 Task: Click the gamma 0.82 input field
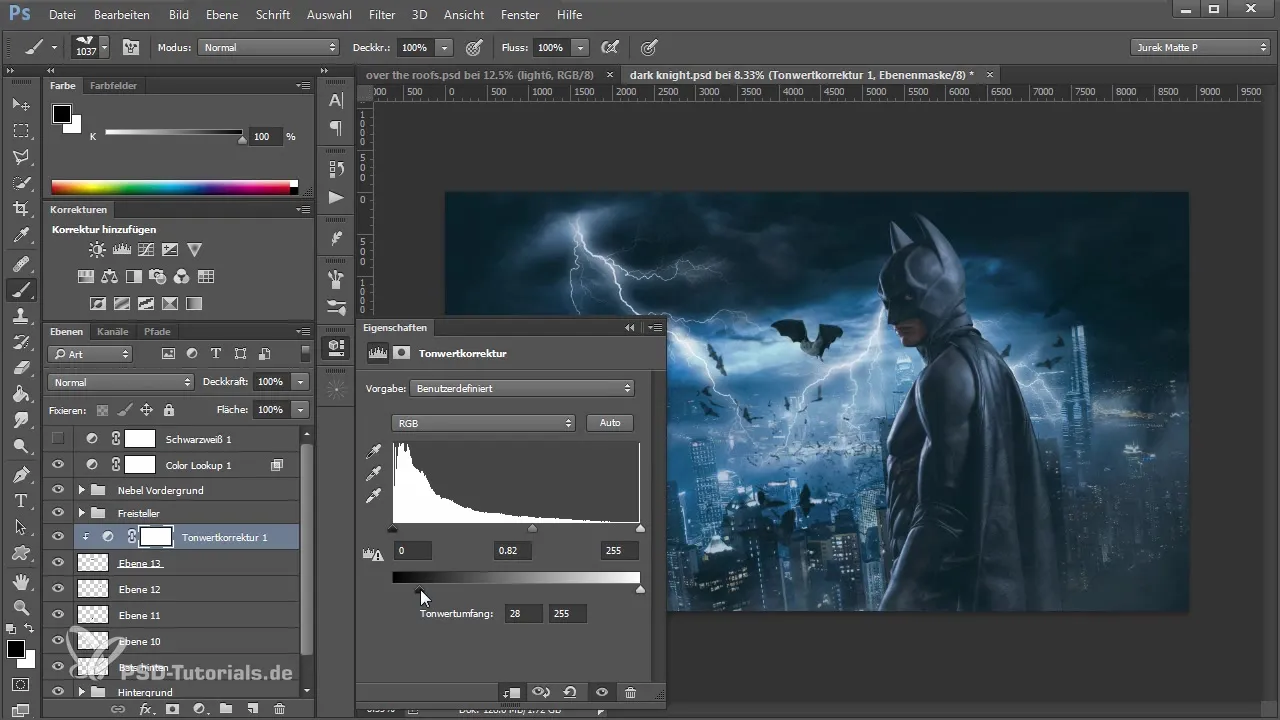point(513,551)
